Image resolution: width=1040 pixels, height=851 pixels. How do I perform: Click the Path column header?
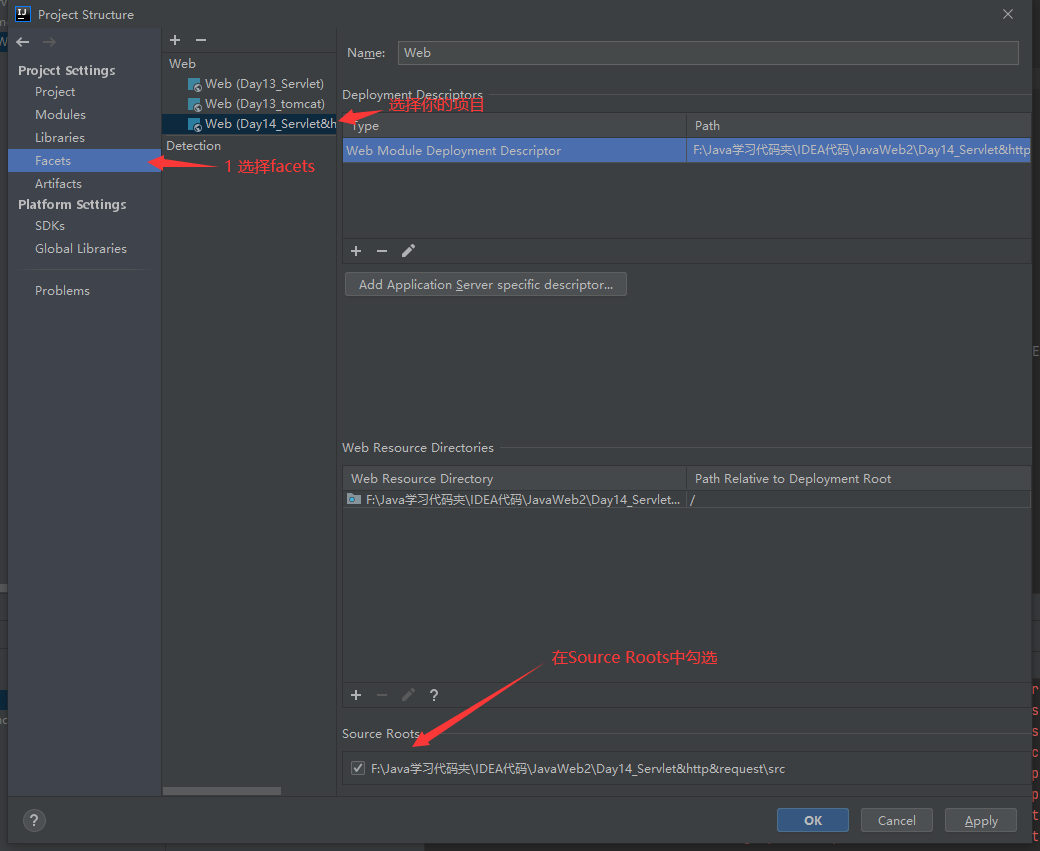[859, 125]
